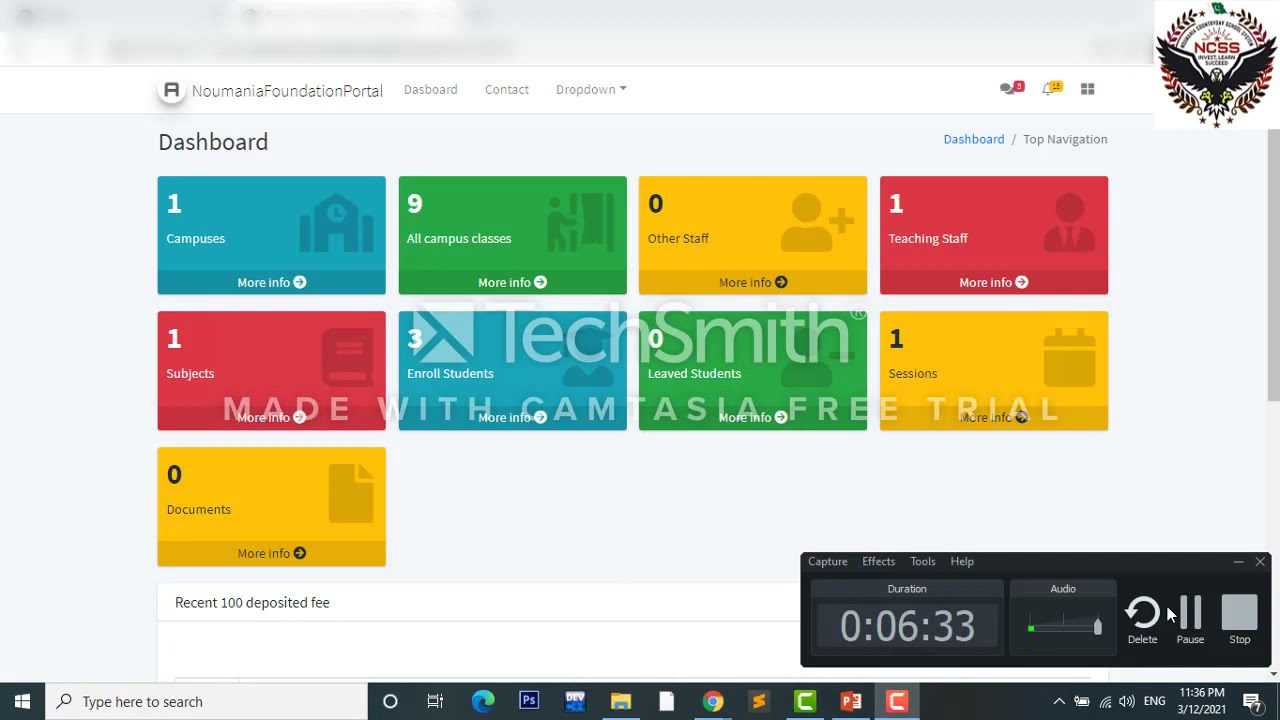Click the calendar icon on Sessions card
Viewport: 1280px width, 720px height.
1069,358
